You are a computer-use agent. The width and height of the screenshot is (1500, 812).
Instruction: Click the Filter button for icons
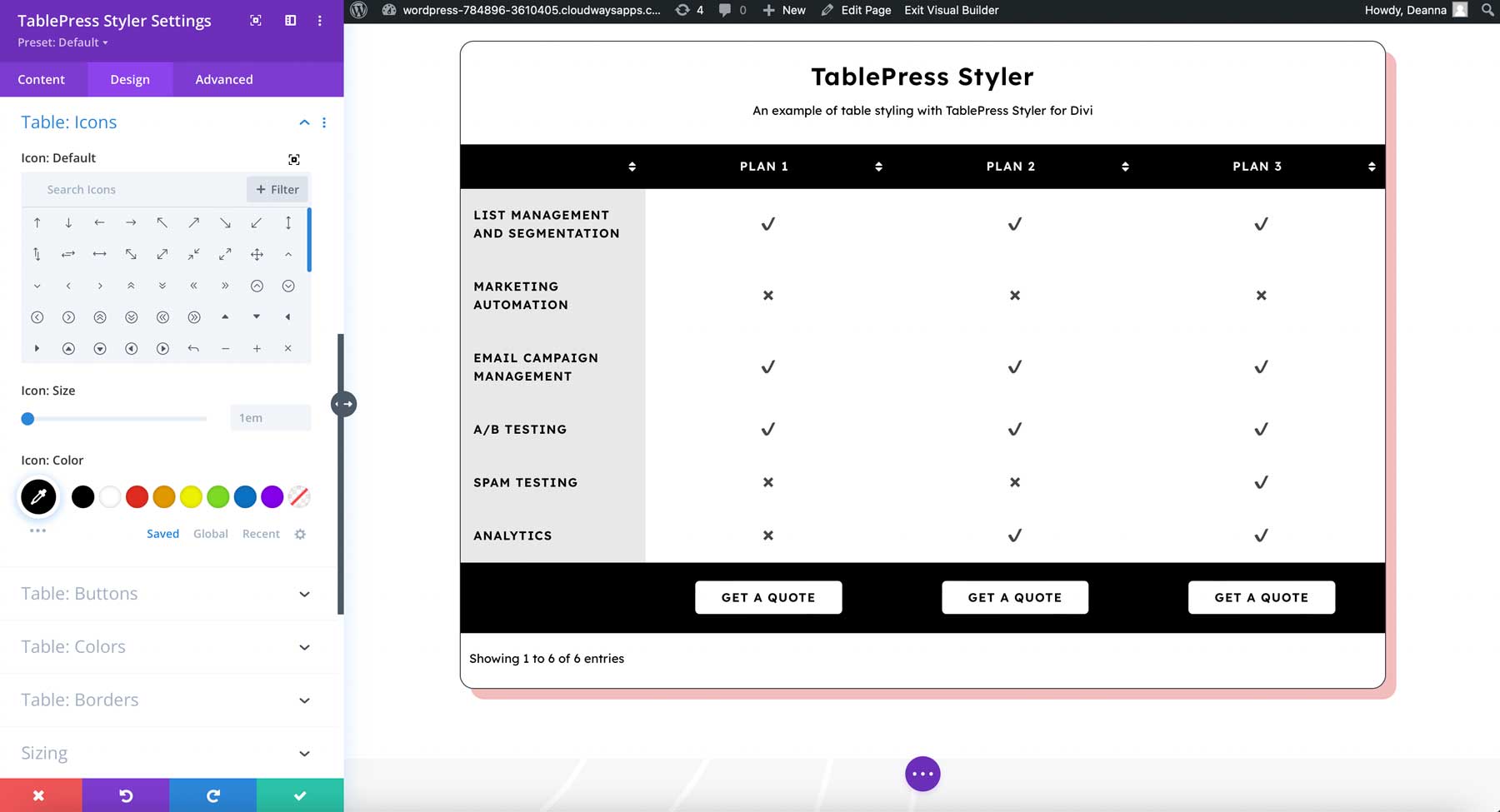point(277,189)
